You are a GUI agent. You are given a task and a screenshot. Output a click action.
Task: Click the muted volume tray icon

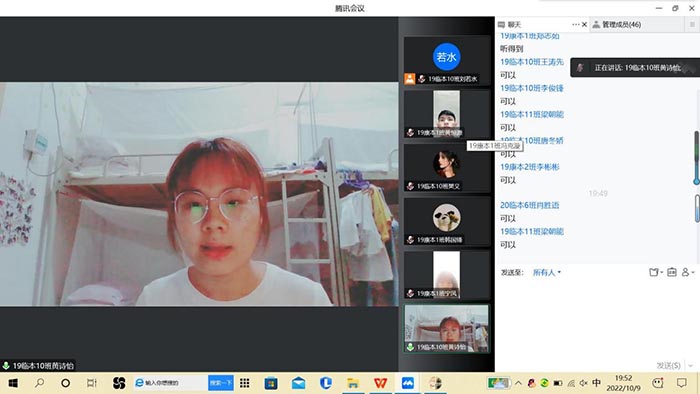[x=583, y=383]
